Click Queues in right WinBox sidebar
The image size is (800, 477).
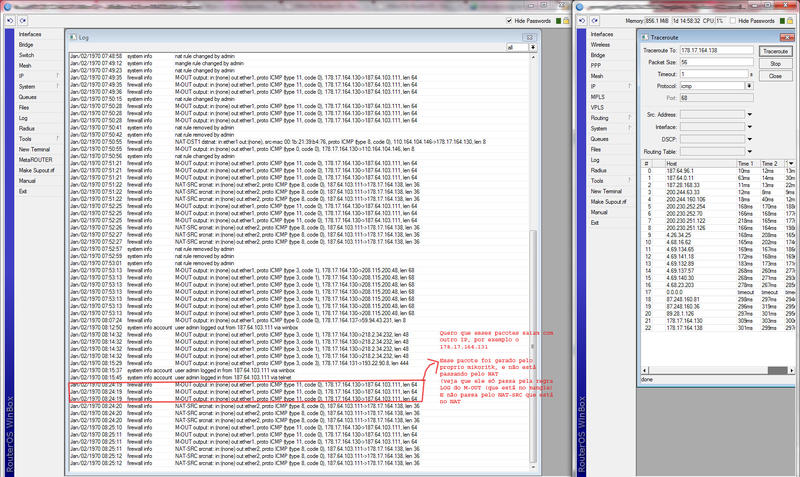[x=599, y=139]
